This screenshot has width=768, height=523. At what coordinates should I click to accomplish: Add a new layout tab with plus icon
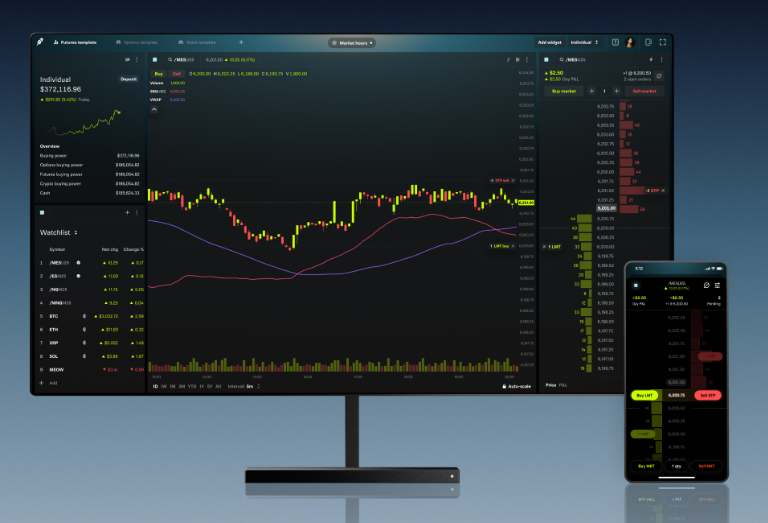[241, 42]
